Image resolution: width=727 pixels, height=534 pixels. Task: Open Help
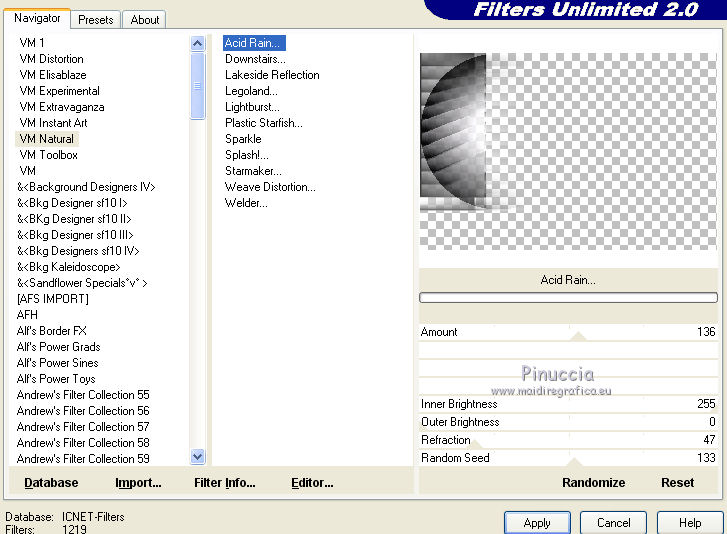click(690, 523)
